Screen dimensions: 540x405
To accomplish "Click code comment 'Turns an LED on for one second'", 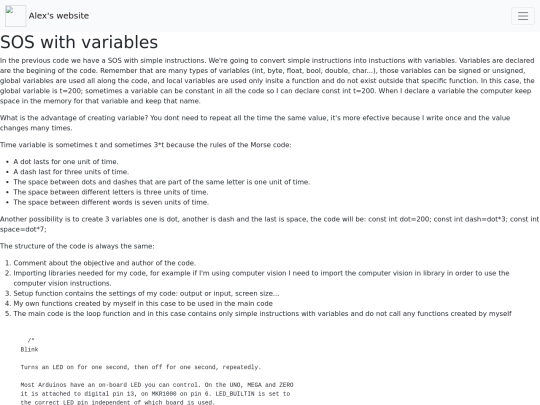I will (141, 367).
